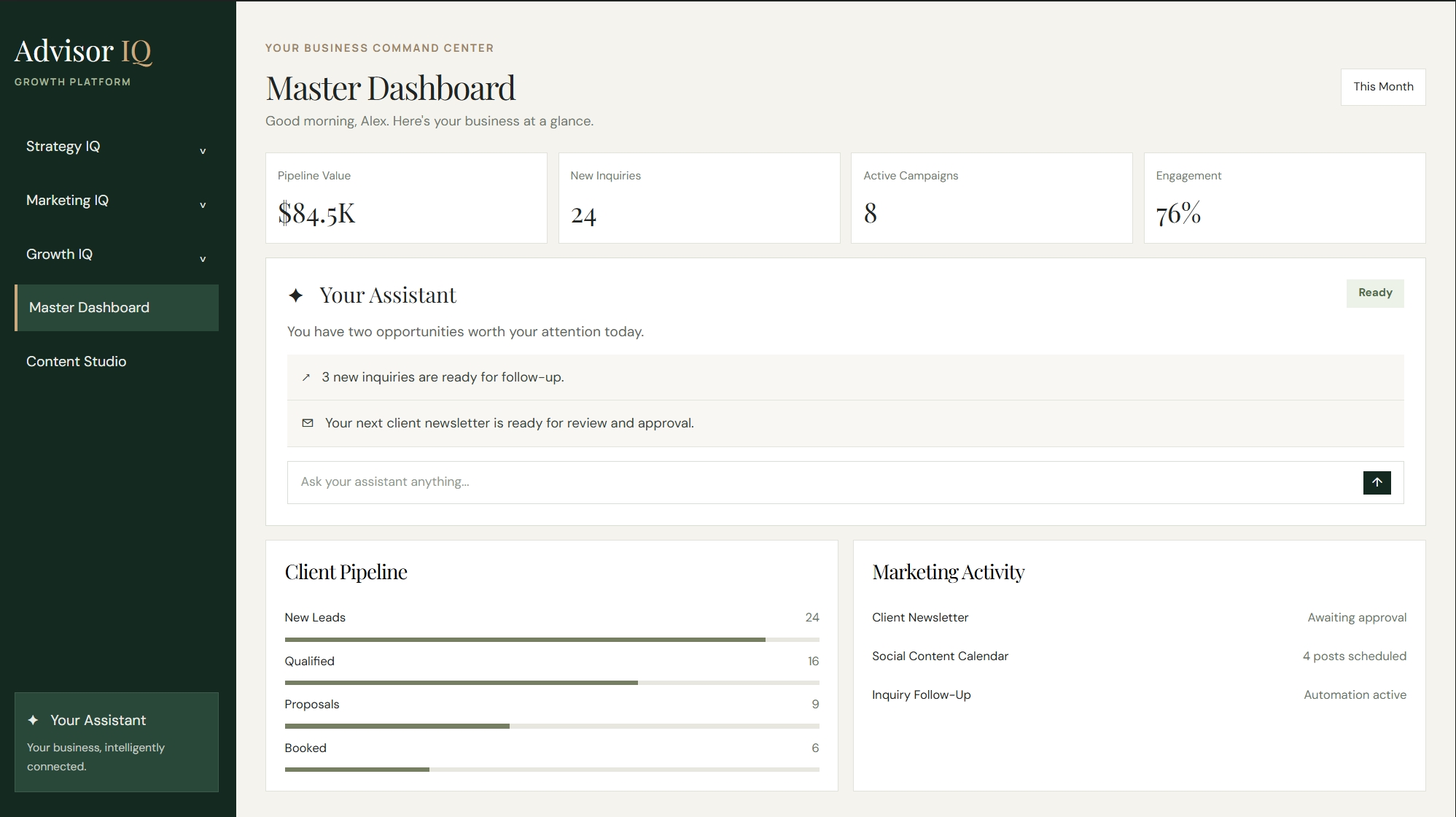Open the This Month period selector
Viewport: 1456px width, 817px height.
point(1383,87)
